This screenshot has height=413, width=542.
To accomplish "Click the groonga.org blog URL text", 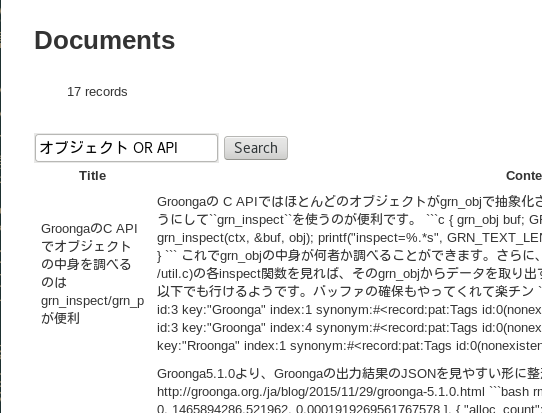I will (321, 392).
